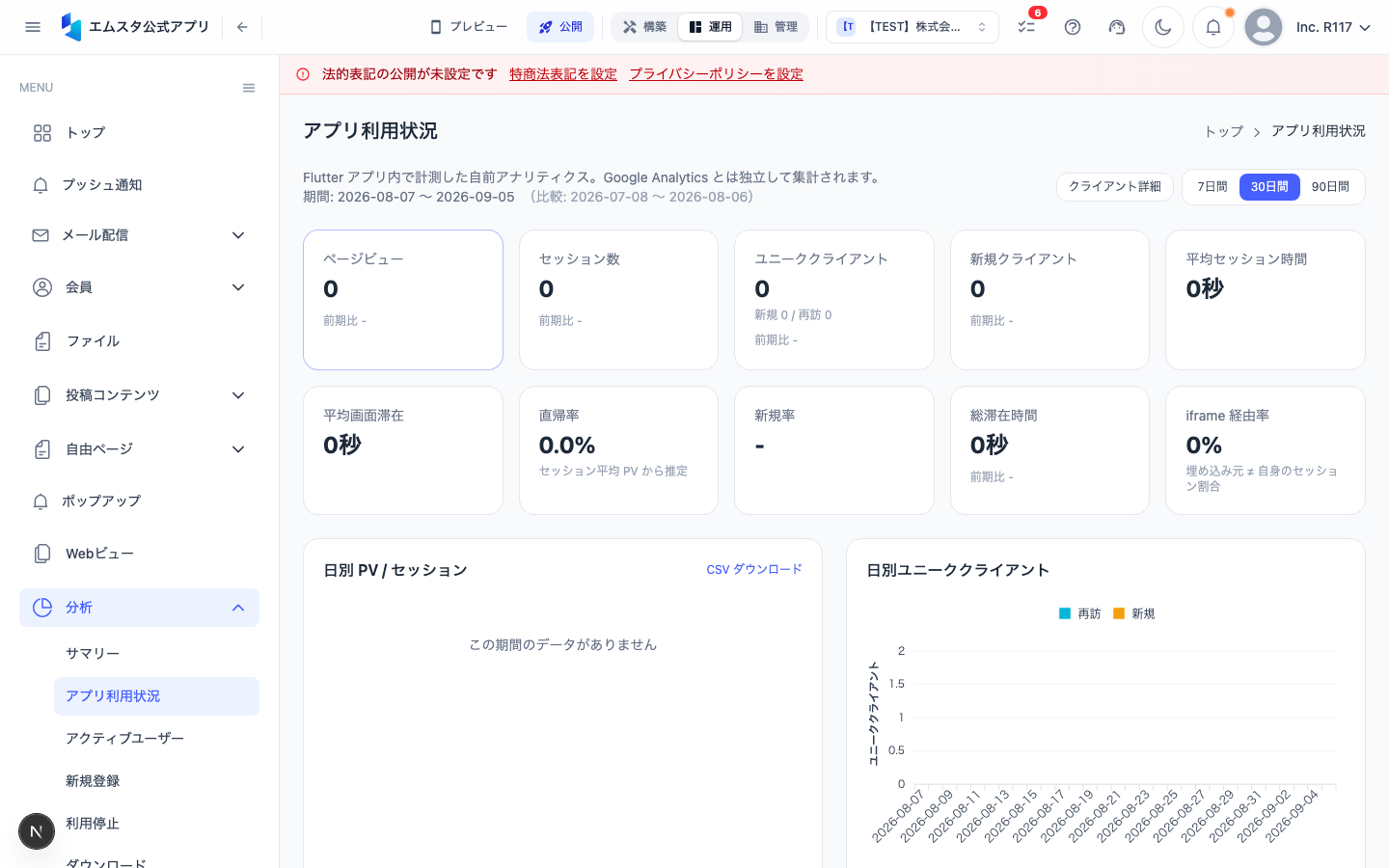This screenshot has height=868, width=1389.
Task: Open the hamburger menu at top left
Action: coord(33,27)
